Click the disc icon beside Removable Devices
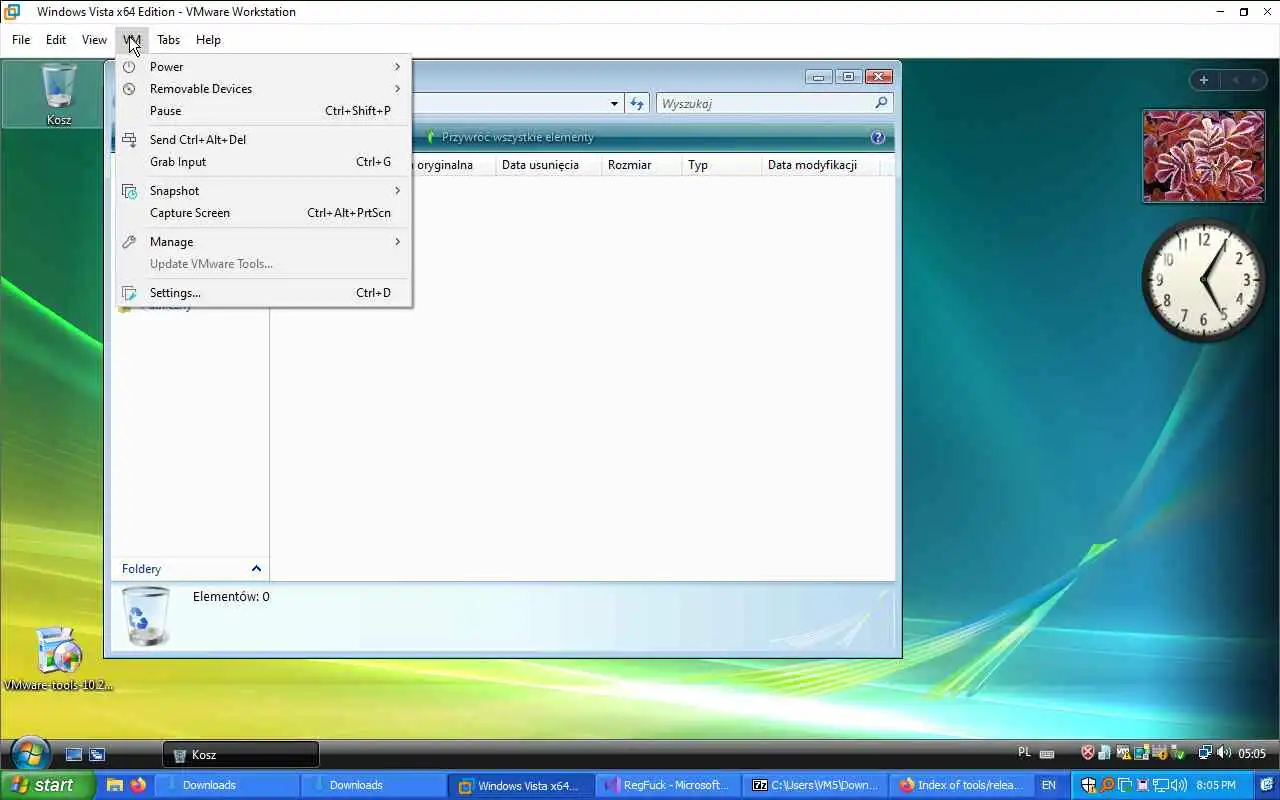Screen dimensions: 1280x800 (x=129, y=89)
